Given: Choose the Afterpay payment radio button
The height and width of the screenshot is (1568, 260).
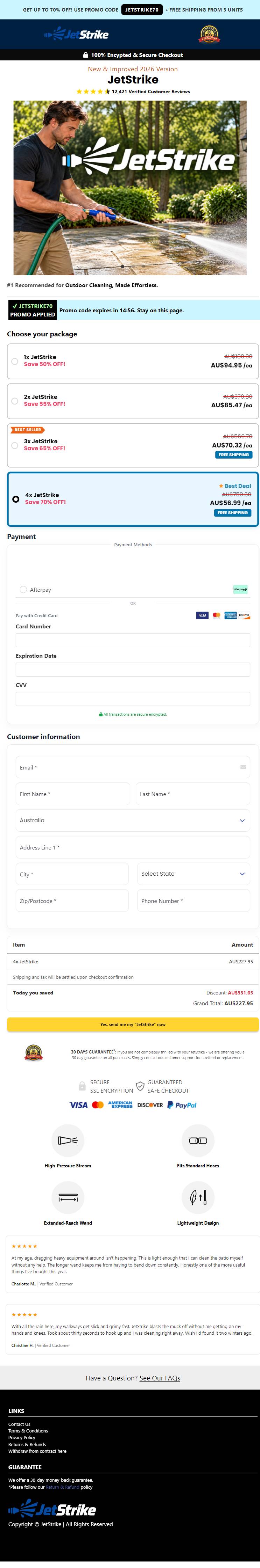Looking at the screenshot, I should [x=23, y=589].
